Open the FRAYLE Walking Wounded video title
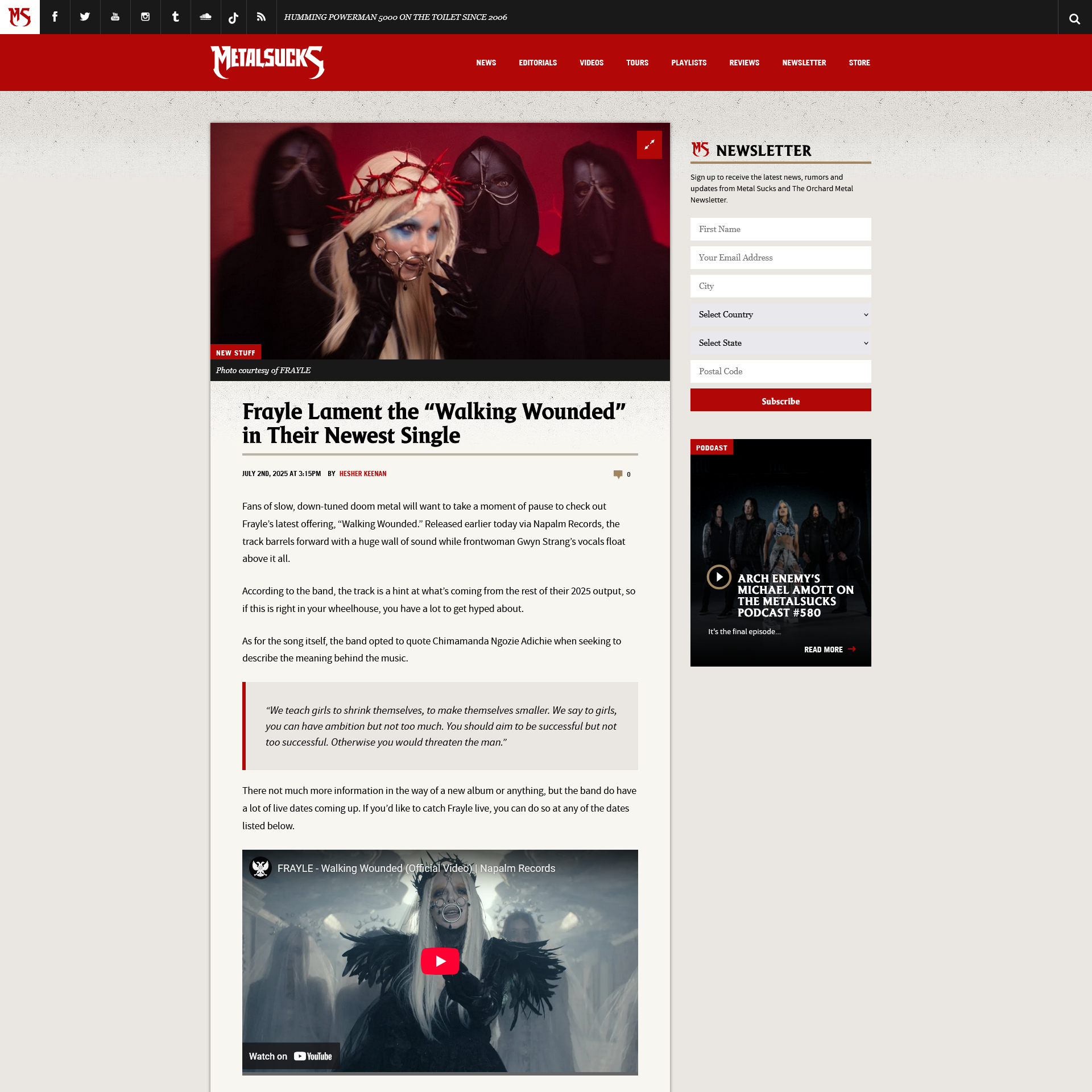The height and width of the screenshot is (1092, 1092). pos(416,868)
